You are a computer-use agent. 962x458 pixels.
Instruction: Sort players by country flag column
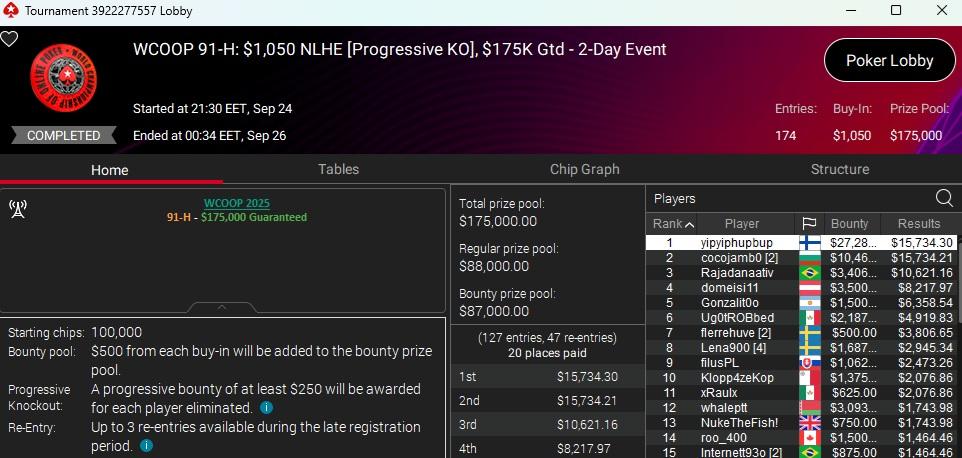[809, 224]
